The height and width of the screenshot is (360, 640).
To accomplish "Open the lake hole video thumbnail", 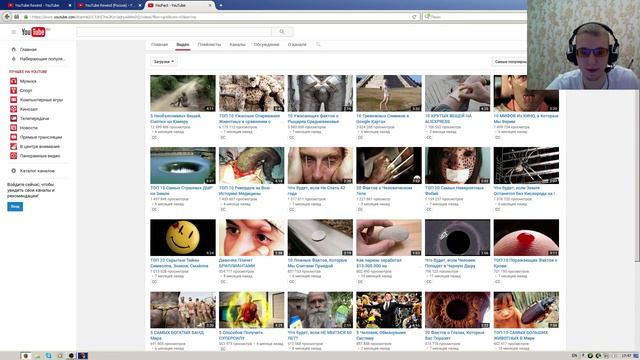I will point(183,165).
